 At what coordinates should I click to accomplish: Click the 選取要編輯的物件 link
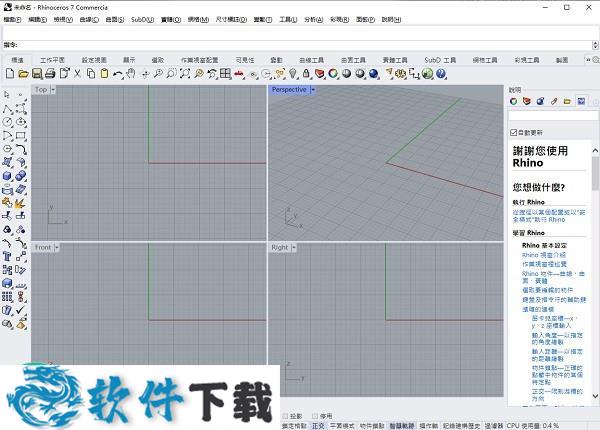click(548, 290)
